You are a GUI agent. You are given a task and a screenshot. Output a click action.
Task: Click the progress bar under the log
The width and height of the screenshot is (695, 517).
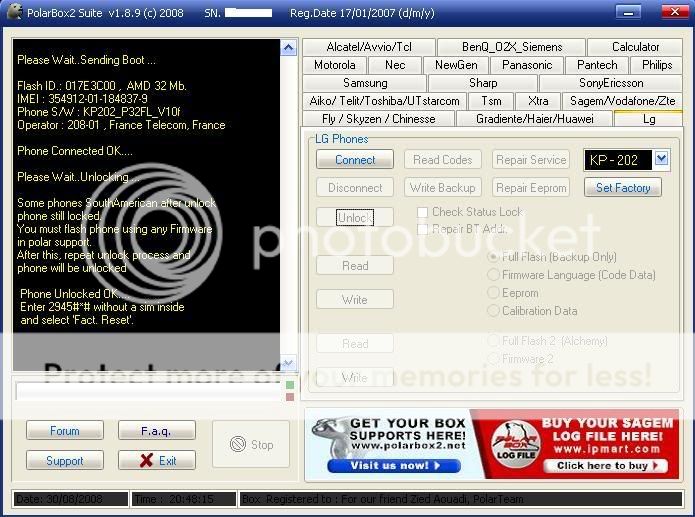click(x=148, y=391)
